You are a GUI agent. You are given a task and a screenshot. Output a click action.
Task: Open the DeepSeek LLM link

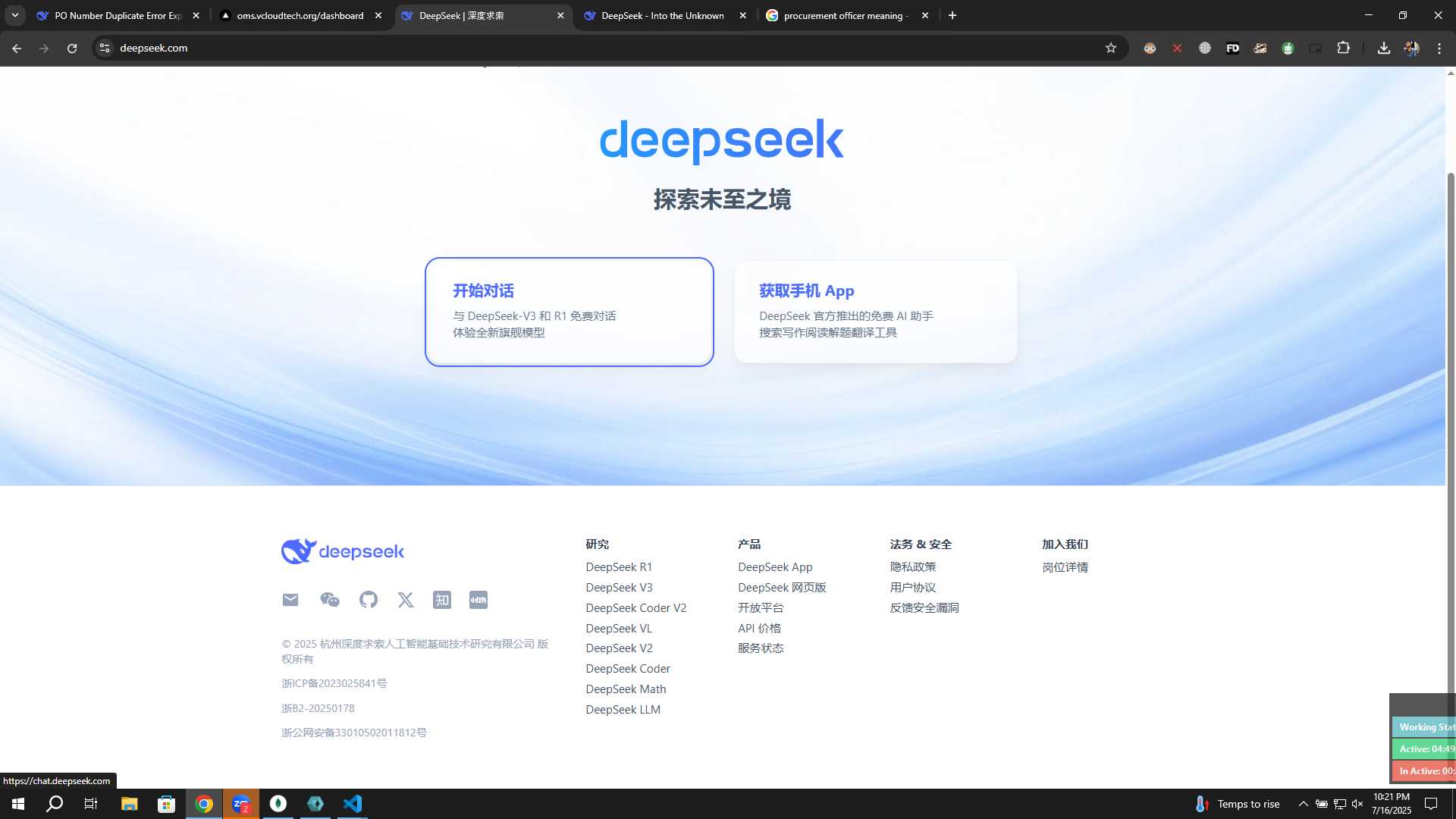click(623, 710)
